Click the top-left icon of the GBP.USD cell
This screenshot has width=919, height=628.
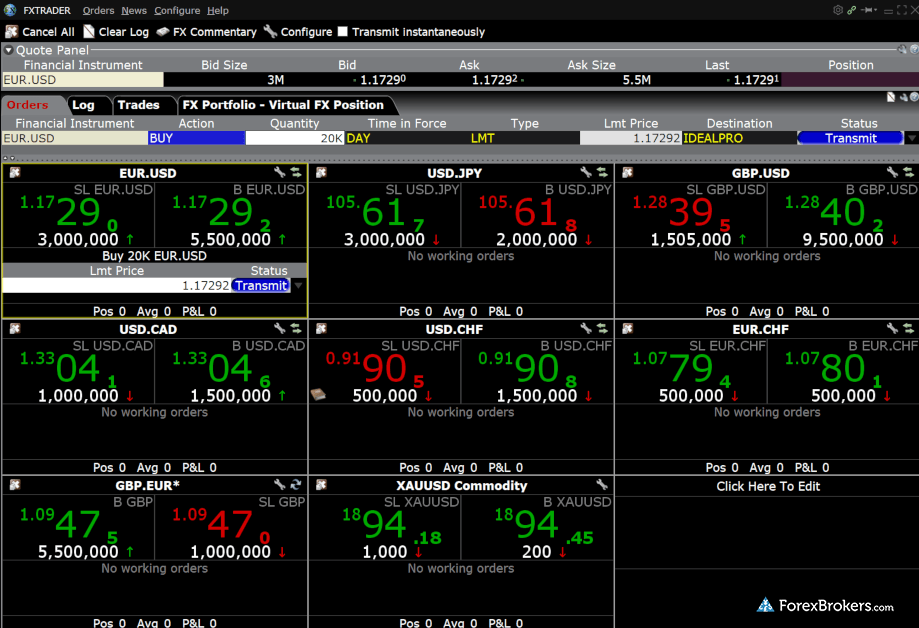pyautogui.click(x=627, y=172)
